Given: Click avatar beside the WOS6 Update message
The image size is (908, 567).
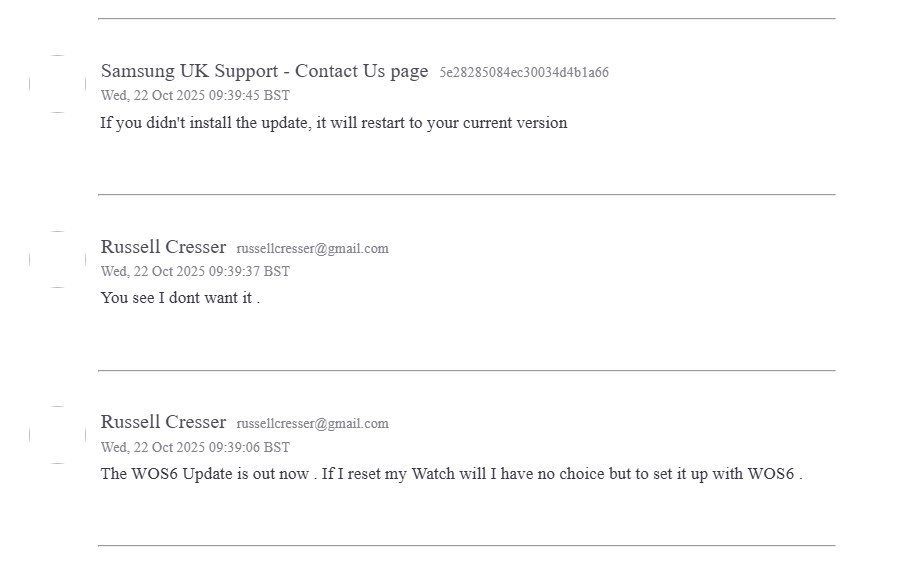Looking at the screenshot, I should click(x=57, y=435).
